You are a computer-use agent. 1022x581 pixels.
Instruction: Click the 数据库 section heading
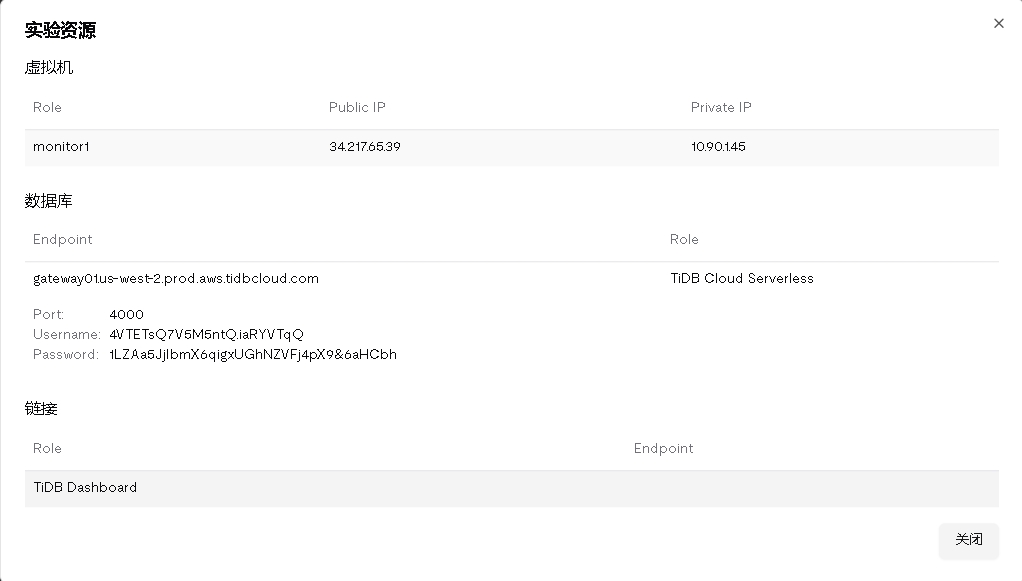pos(48,201)
